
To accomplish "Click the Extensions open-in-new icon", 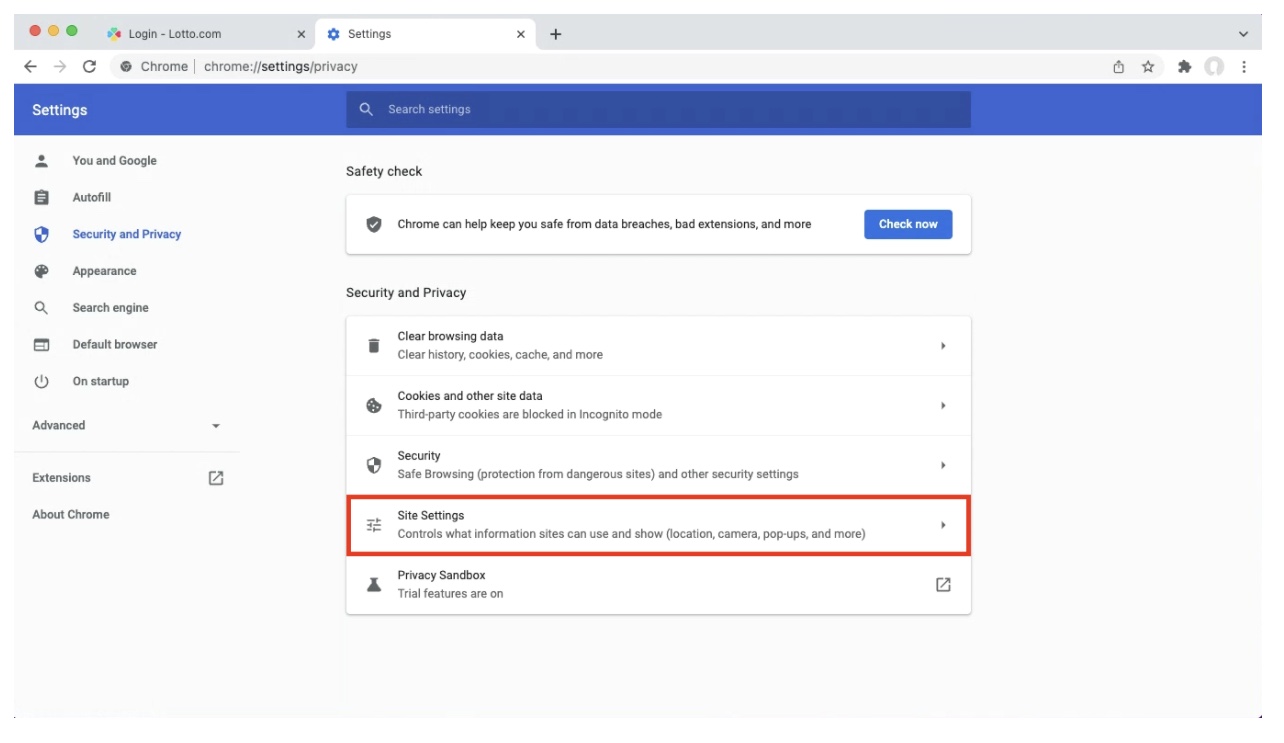I will [x=216, y=478].
